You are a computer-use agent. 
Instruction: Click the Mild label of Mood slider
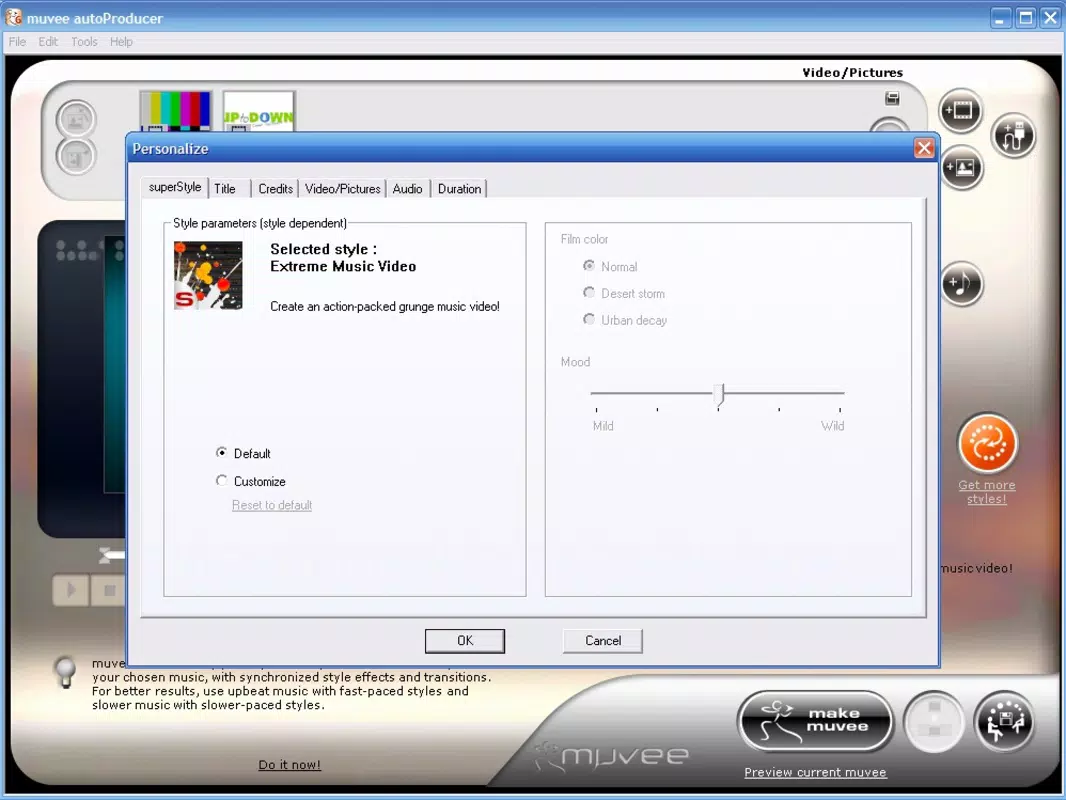603,426
